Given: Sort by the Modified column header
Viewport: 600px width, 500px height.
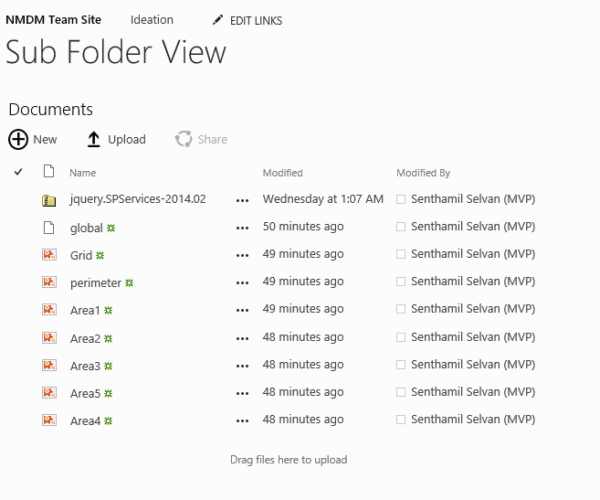Looking at the screenshot, I should [x=282, y=173].
